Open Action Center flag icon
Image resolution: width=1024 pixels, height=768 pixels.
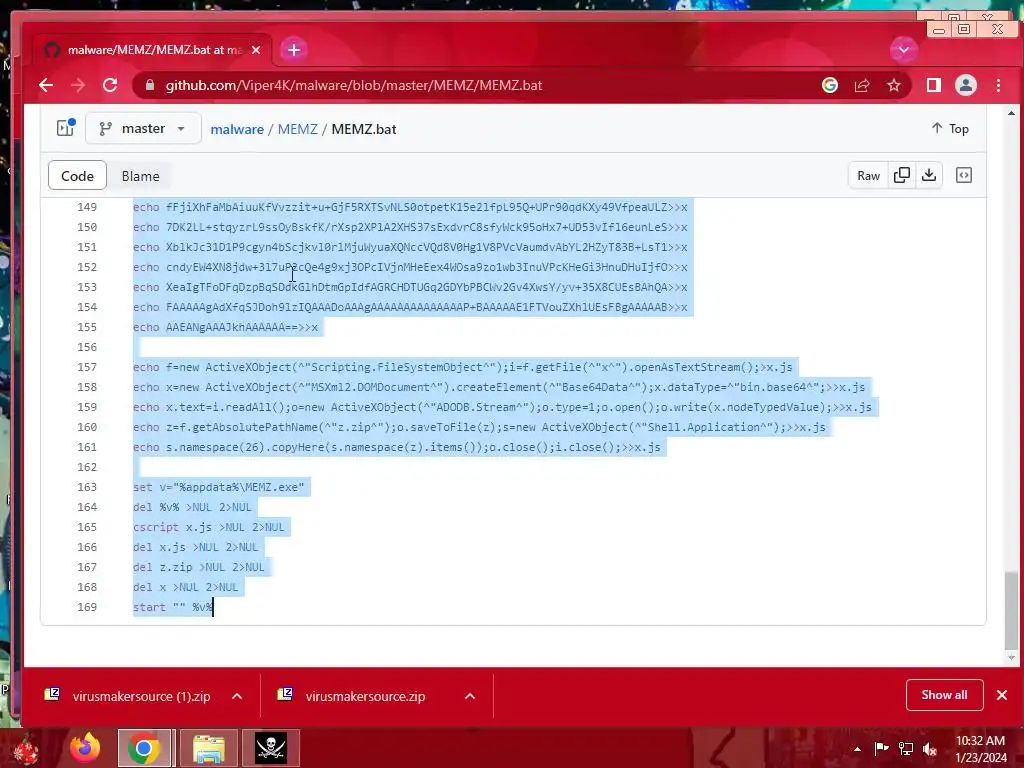click(881, 749)
